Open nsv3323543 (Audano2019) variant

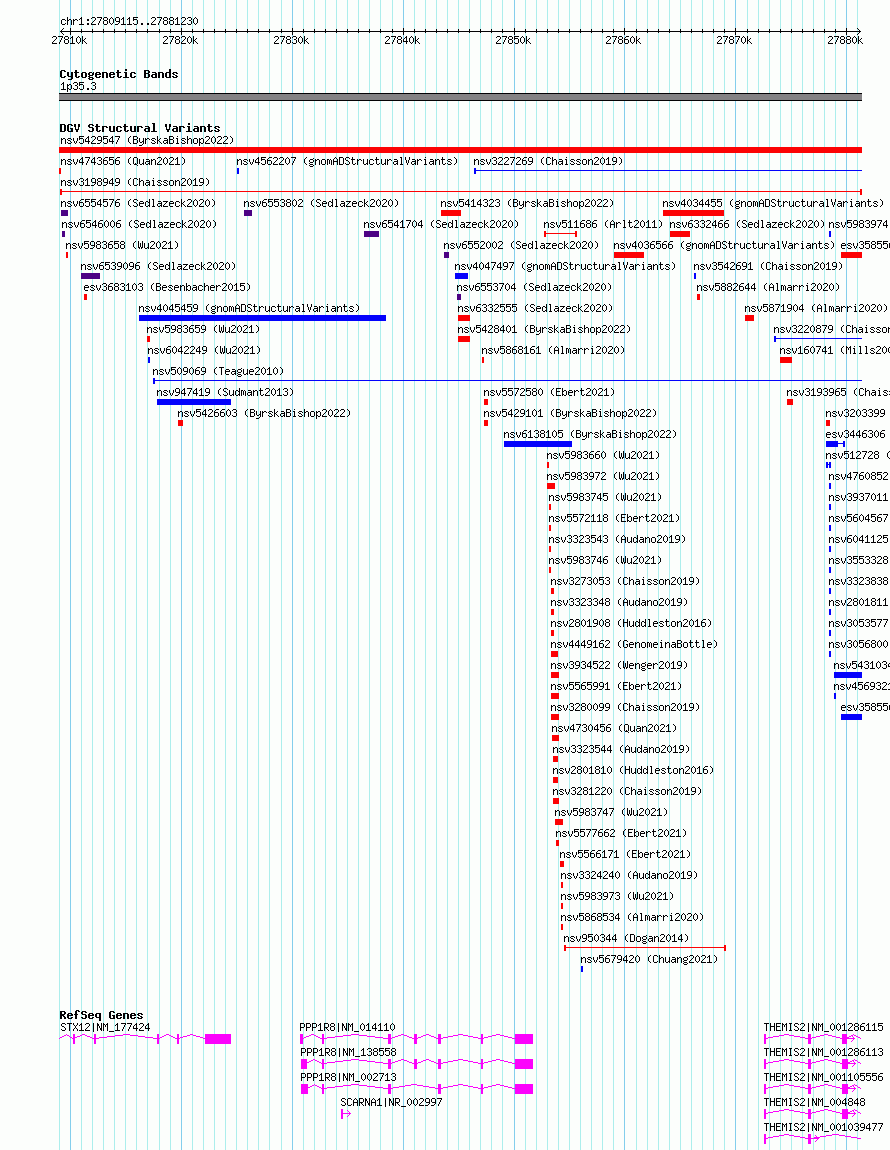point(618,539)
